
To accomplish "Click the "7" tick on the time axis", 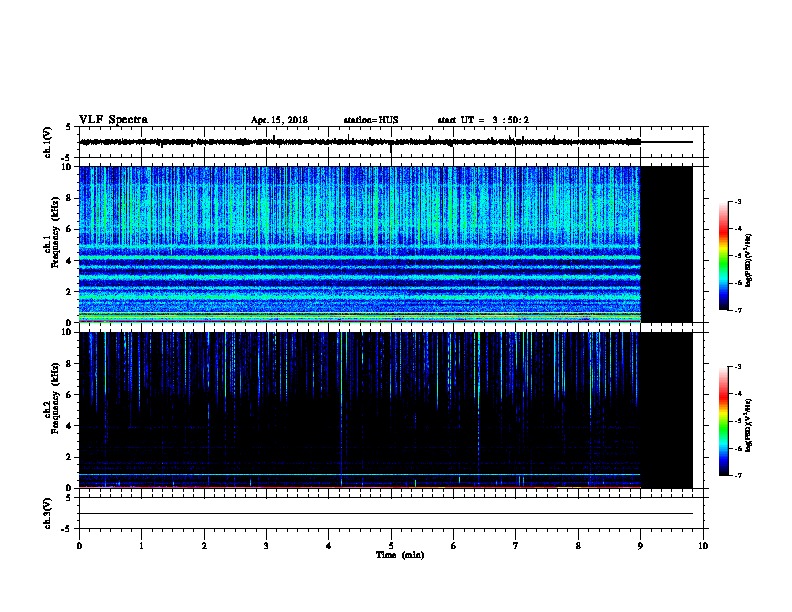I will click(x=516, y=546).
